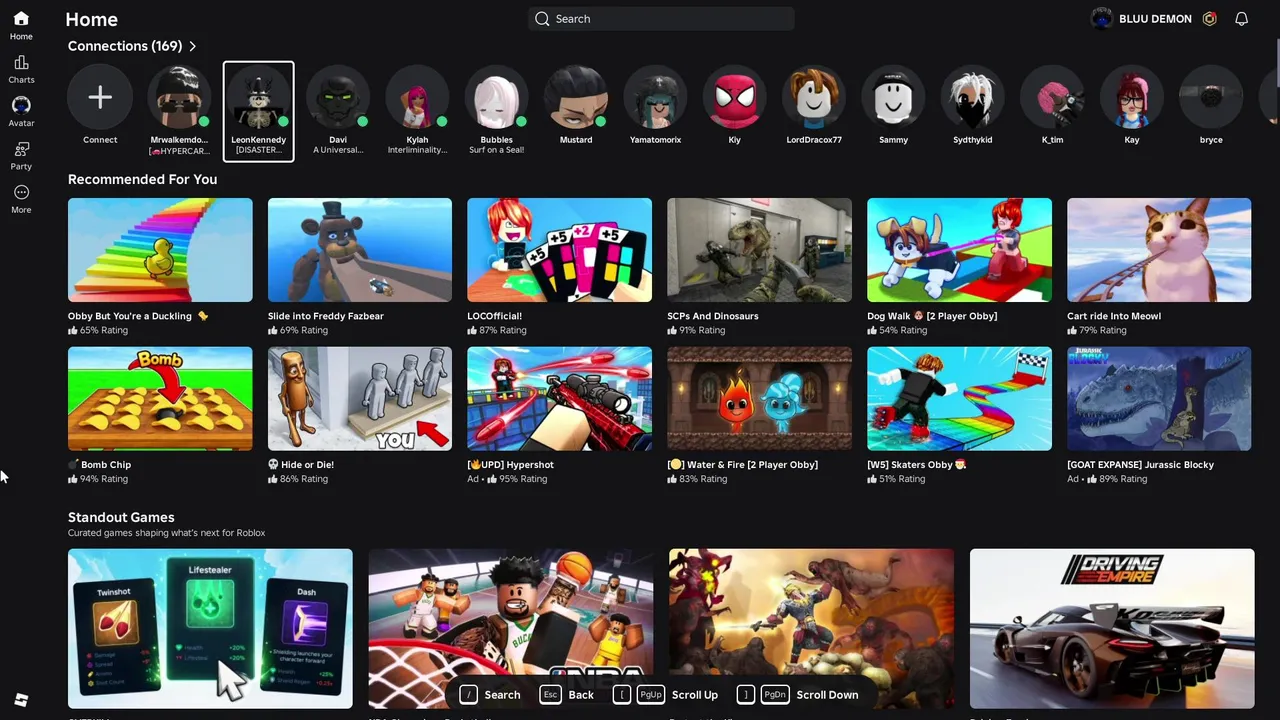
Task: Click the Esc Back shortcut hint
Action: tap(566, 694)
